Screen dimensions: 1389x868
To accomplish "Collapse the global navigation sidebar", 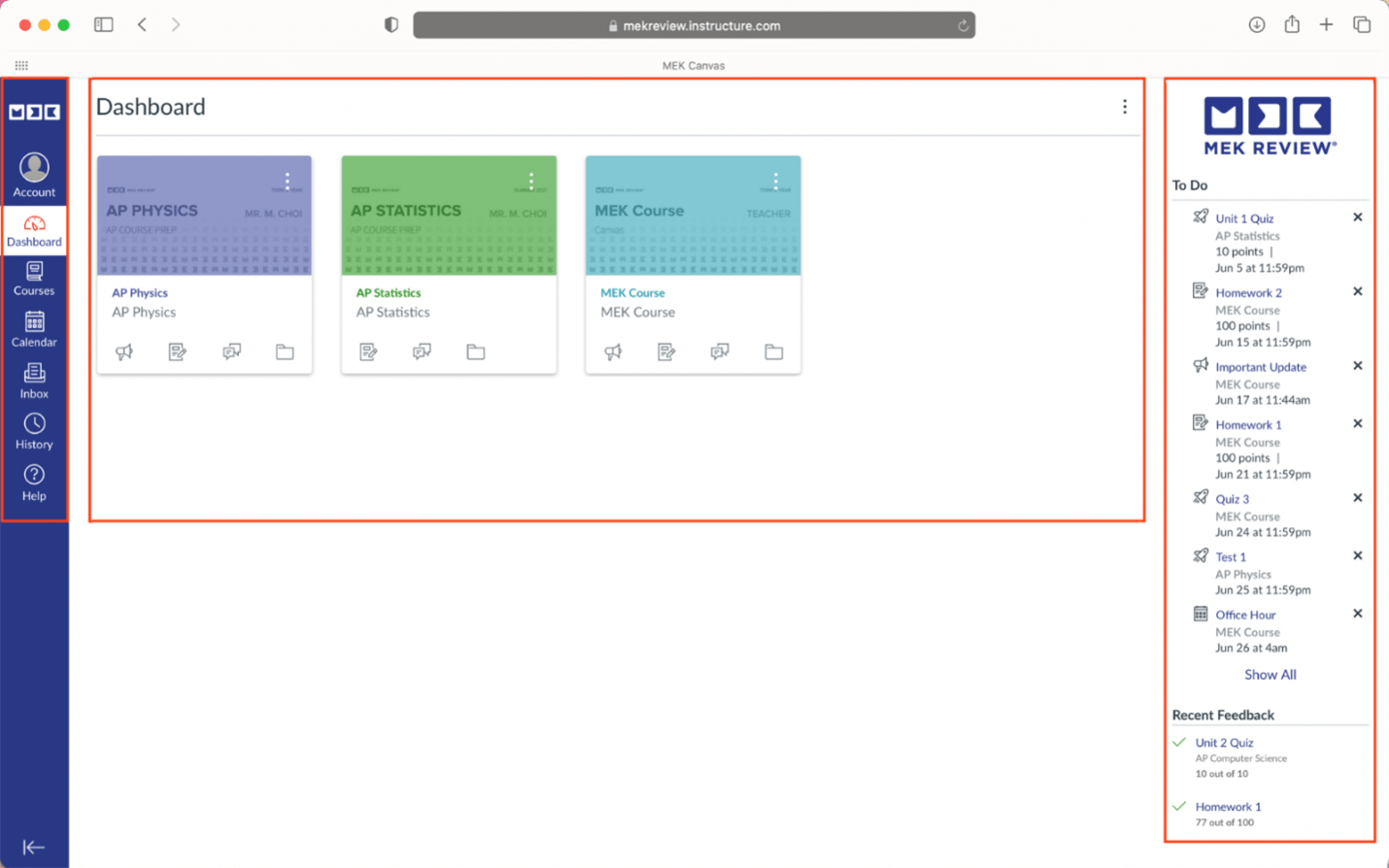I will pyautogui.click(x=34, y=846).
